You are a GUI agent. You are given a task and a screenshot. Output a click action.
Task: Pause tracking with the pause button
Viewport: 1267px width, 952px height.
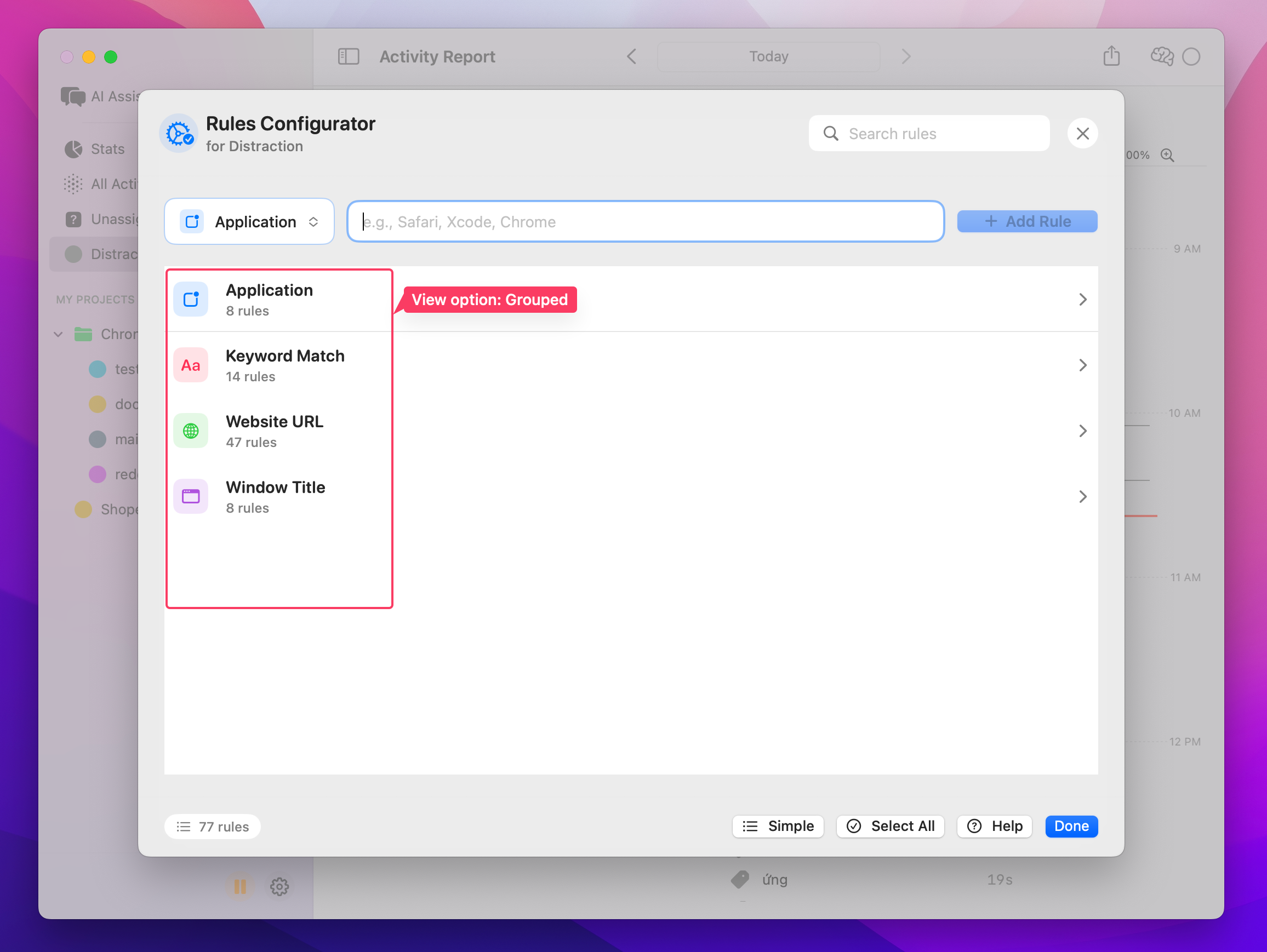240,886
